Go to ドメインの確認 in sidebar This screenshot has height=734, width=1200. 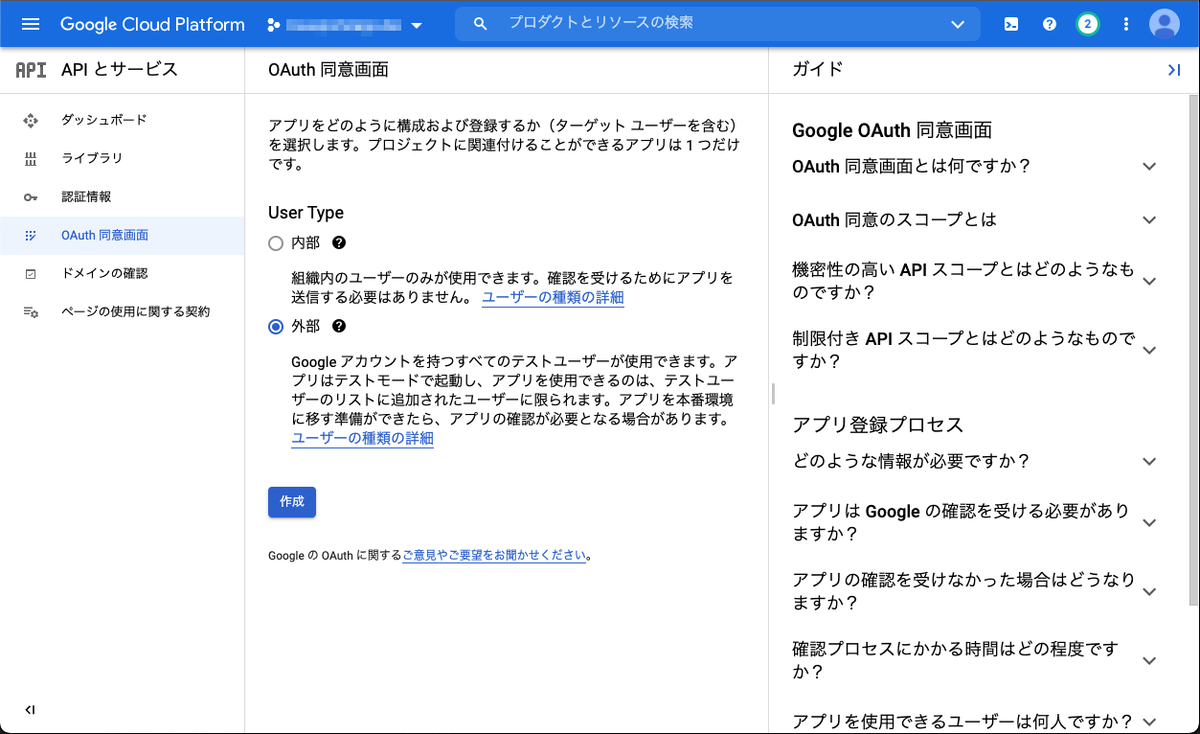coord(122,274)
